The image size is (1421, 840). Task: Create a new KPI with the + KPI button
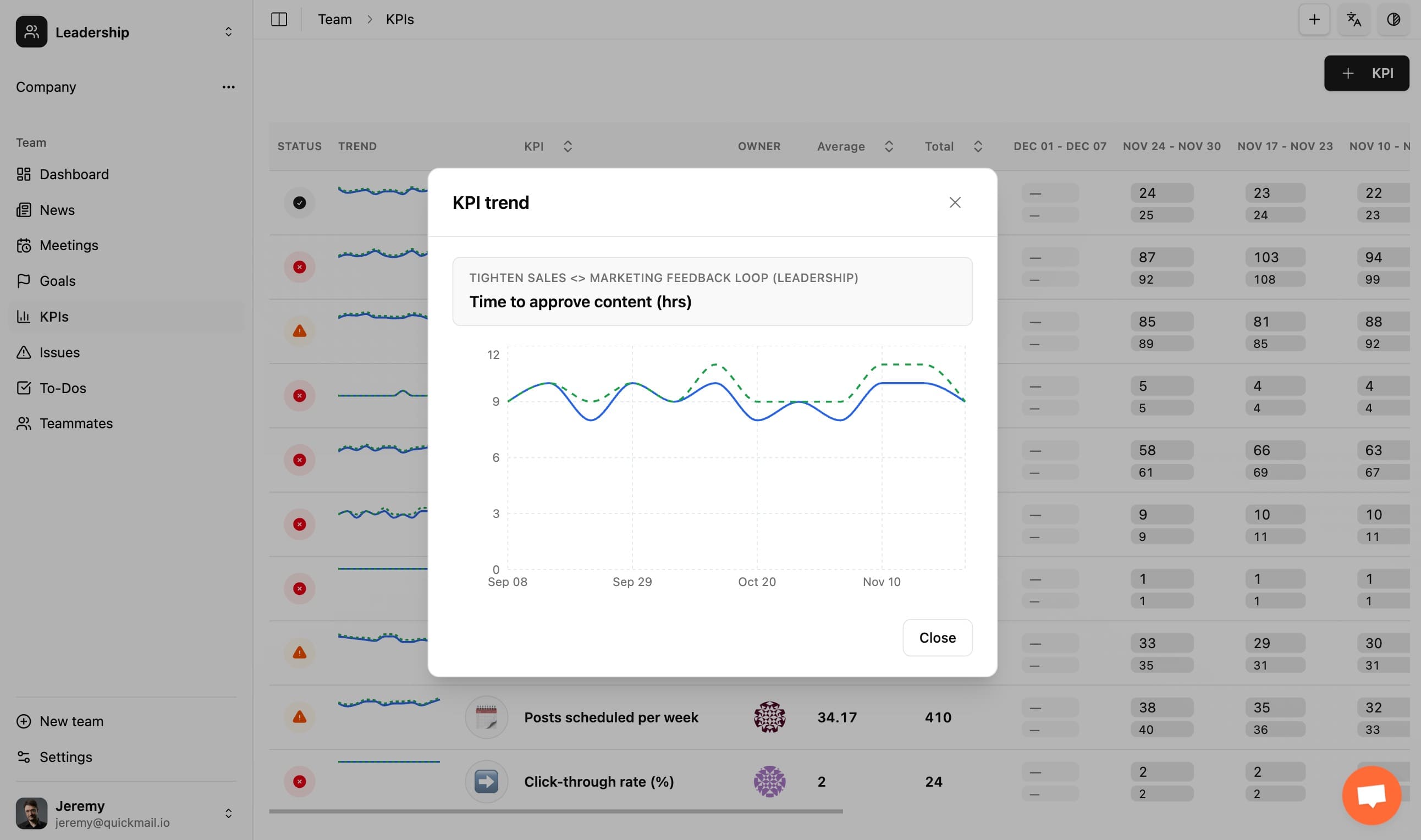coord(1366,73)
